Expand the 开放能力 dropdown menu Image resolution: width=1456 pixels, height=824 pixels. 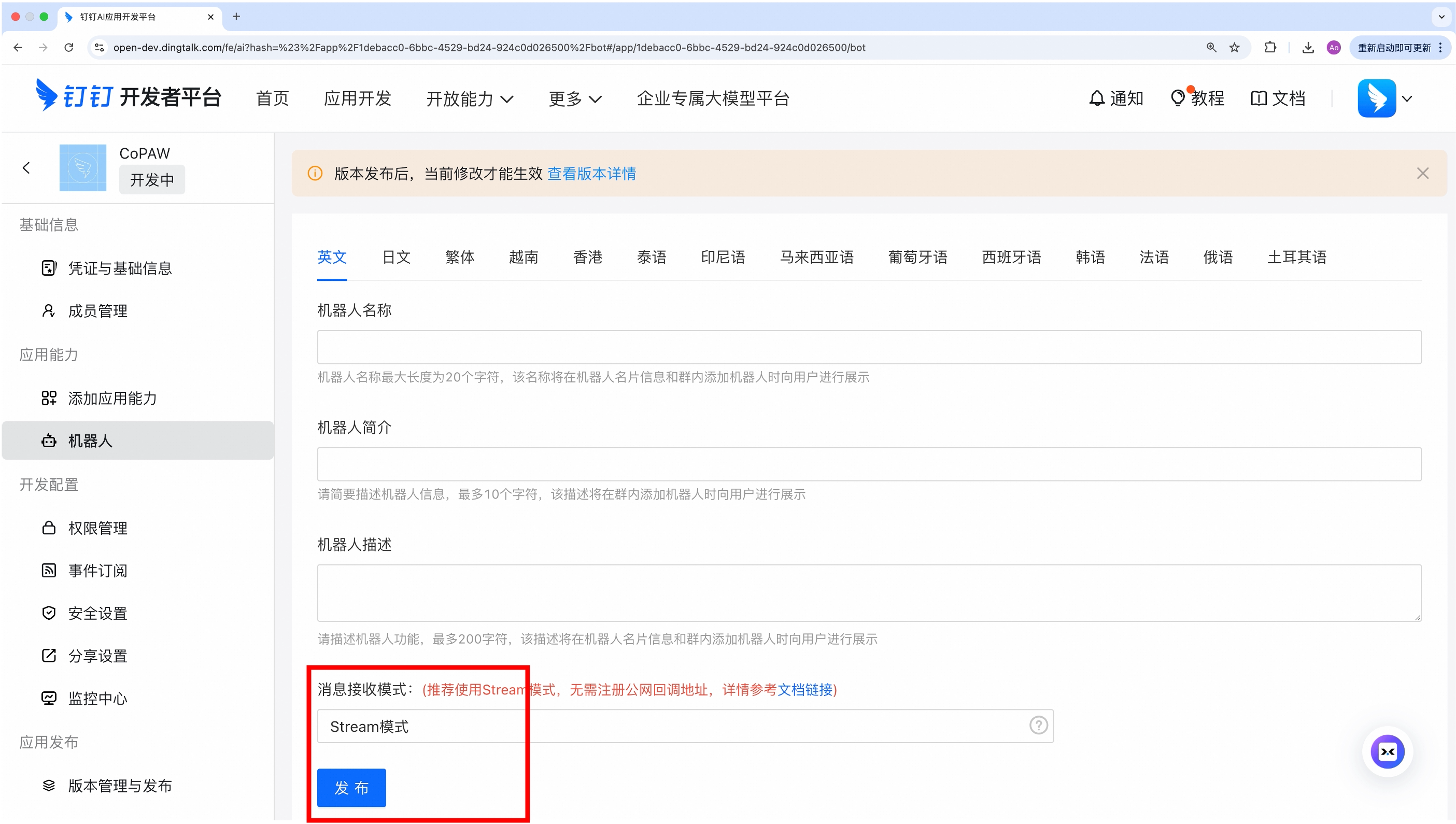[x=470, y=98]
